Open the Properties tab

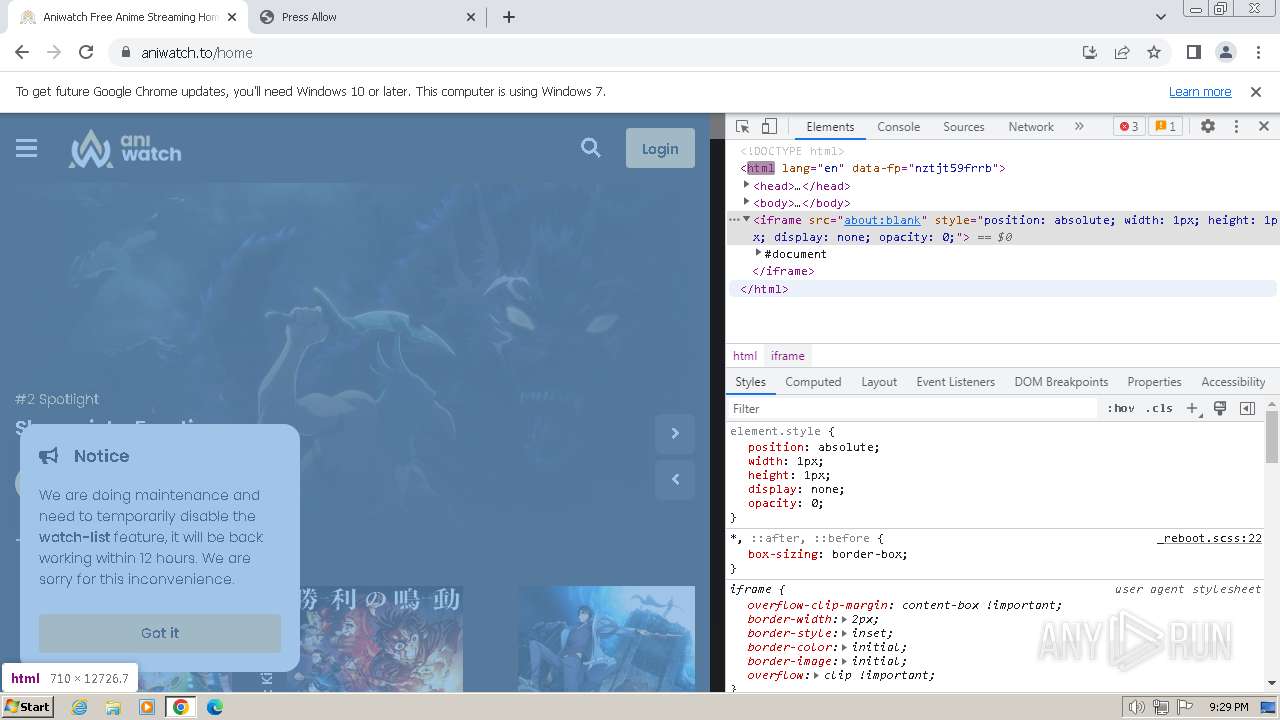[x=1154, y=382]
